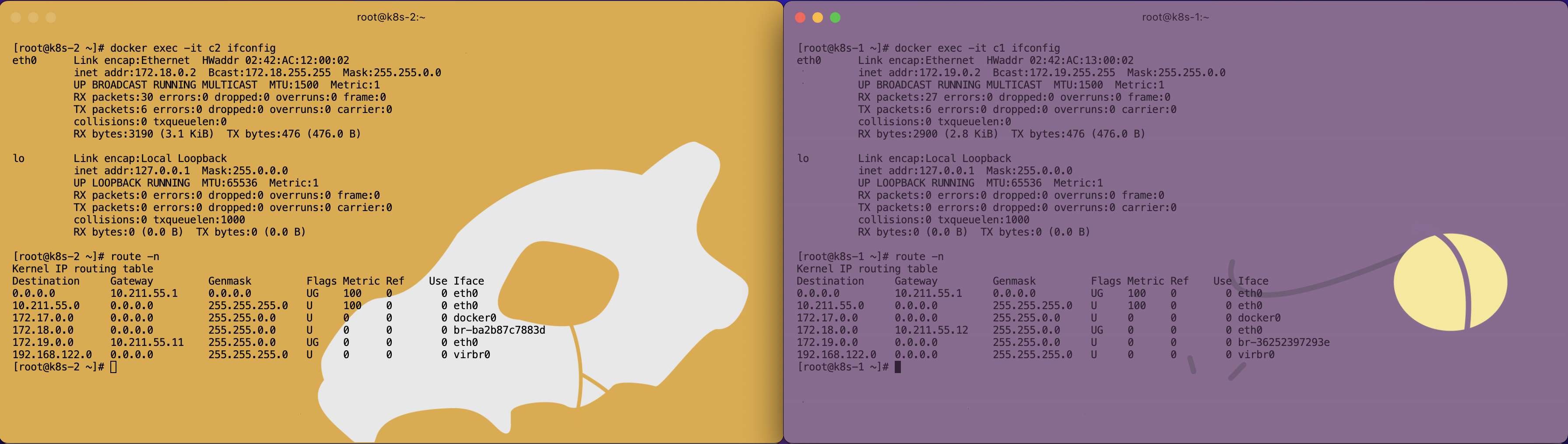This screenshot has height=444, width=1568.
Task: Click the root@k8s-2:~ window title
Action: pyautogui.click(x=391, y=17)
